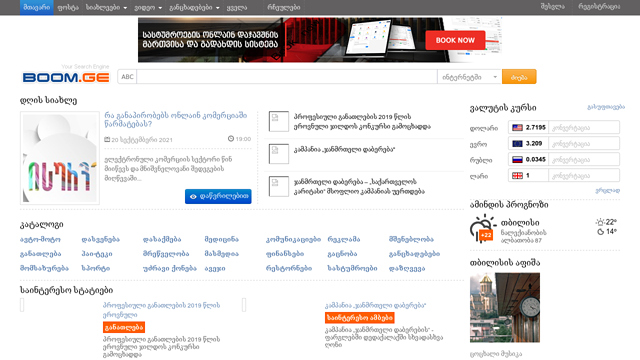Click the Georgian flag lari icon
The height and width of the screenshot is (360, 640).
pos(517,176)
